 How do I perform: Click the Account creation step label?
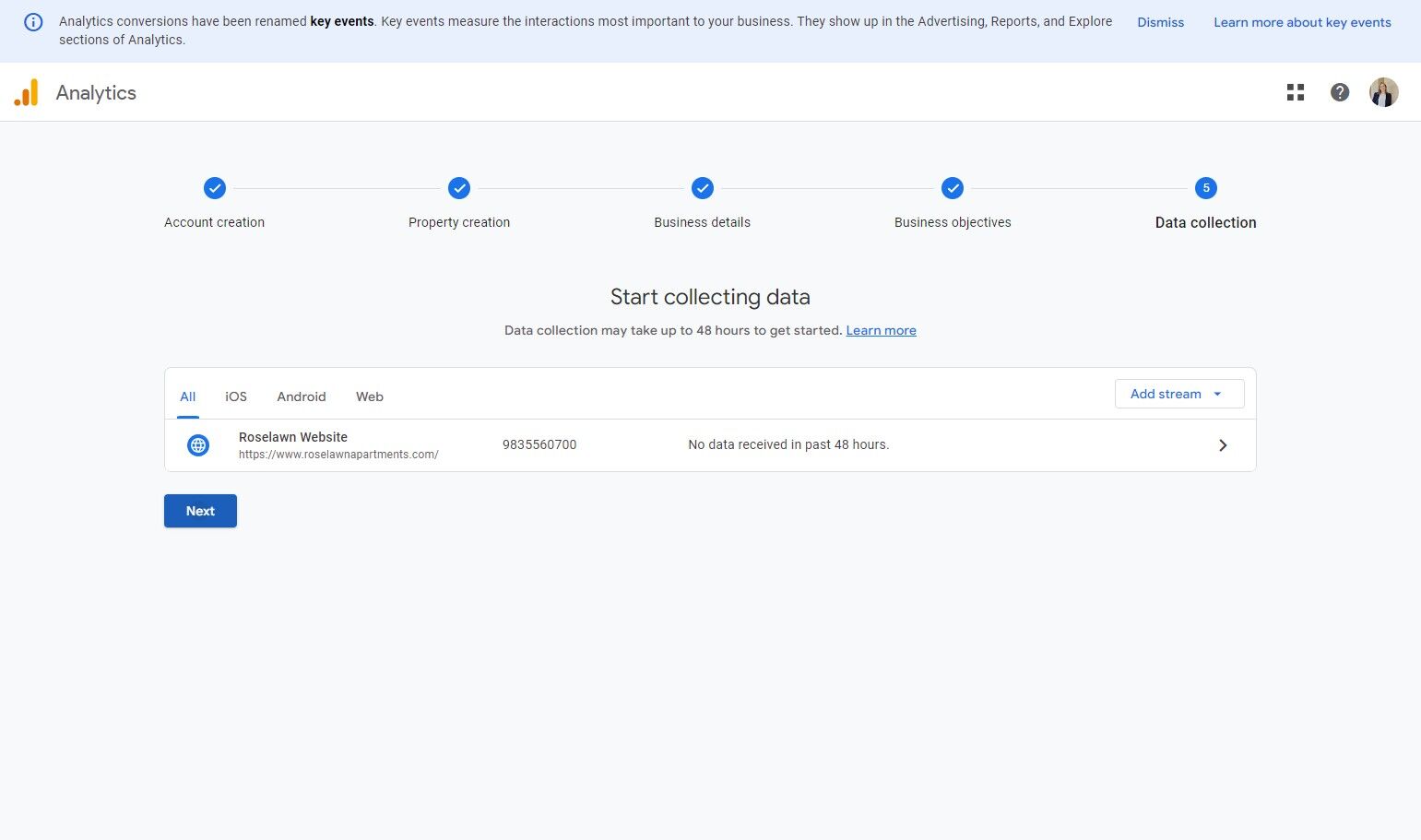pyautogui.click(x=214, y=222)
